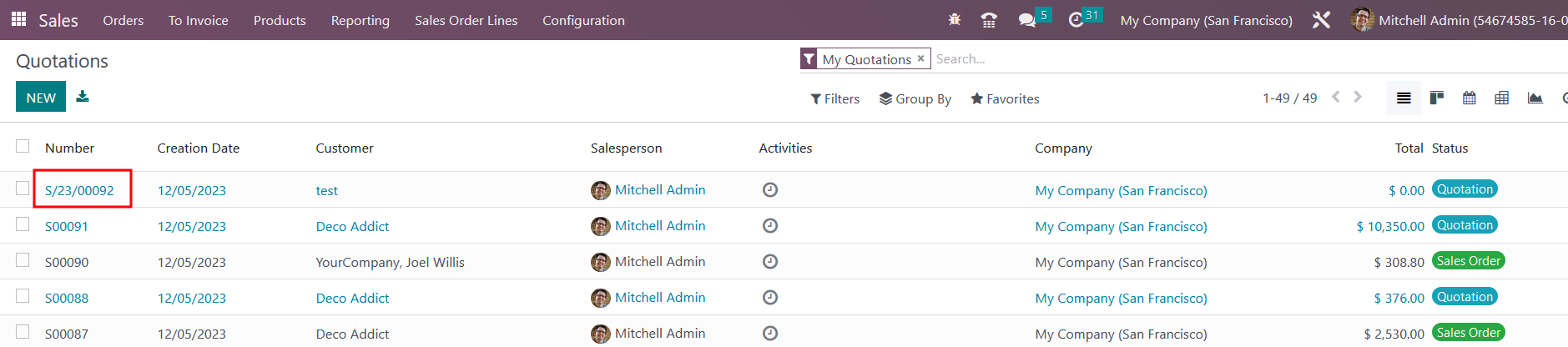Open the activities clock icon in navbar
This screenshot has width=1568, height=347.
[1076, 20]
